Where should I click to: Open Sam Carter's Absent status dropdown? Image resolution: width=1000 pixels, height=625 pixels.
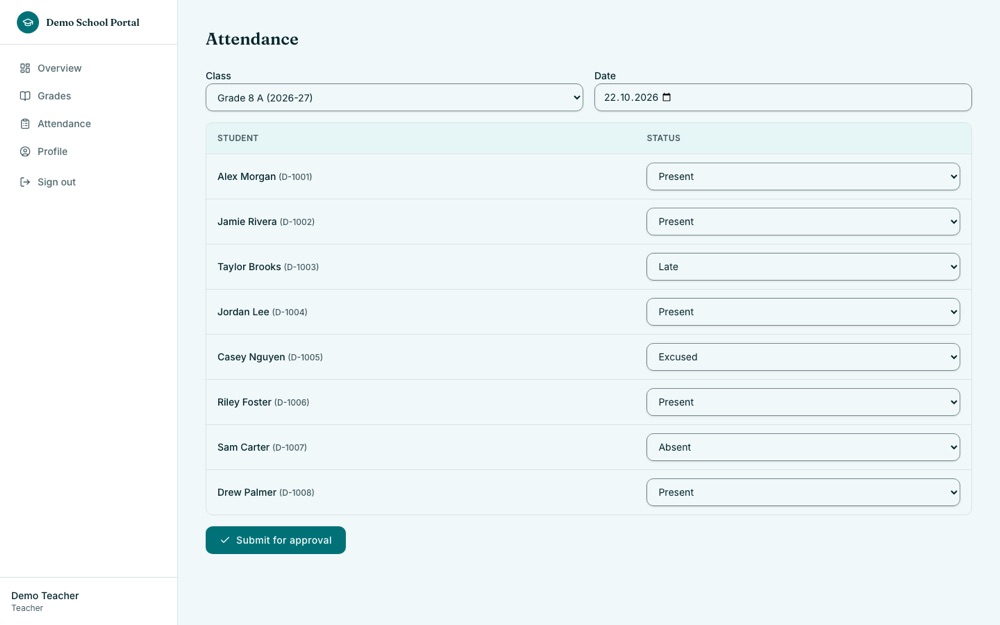803,447
